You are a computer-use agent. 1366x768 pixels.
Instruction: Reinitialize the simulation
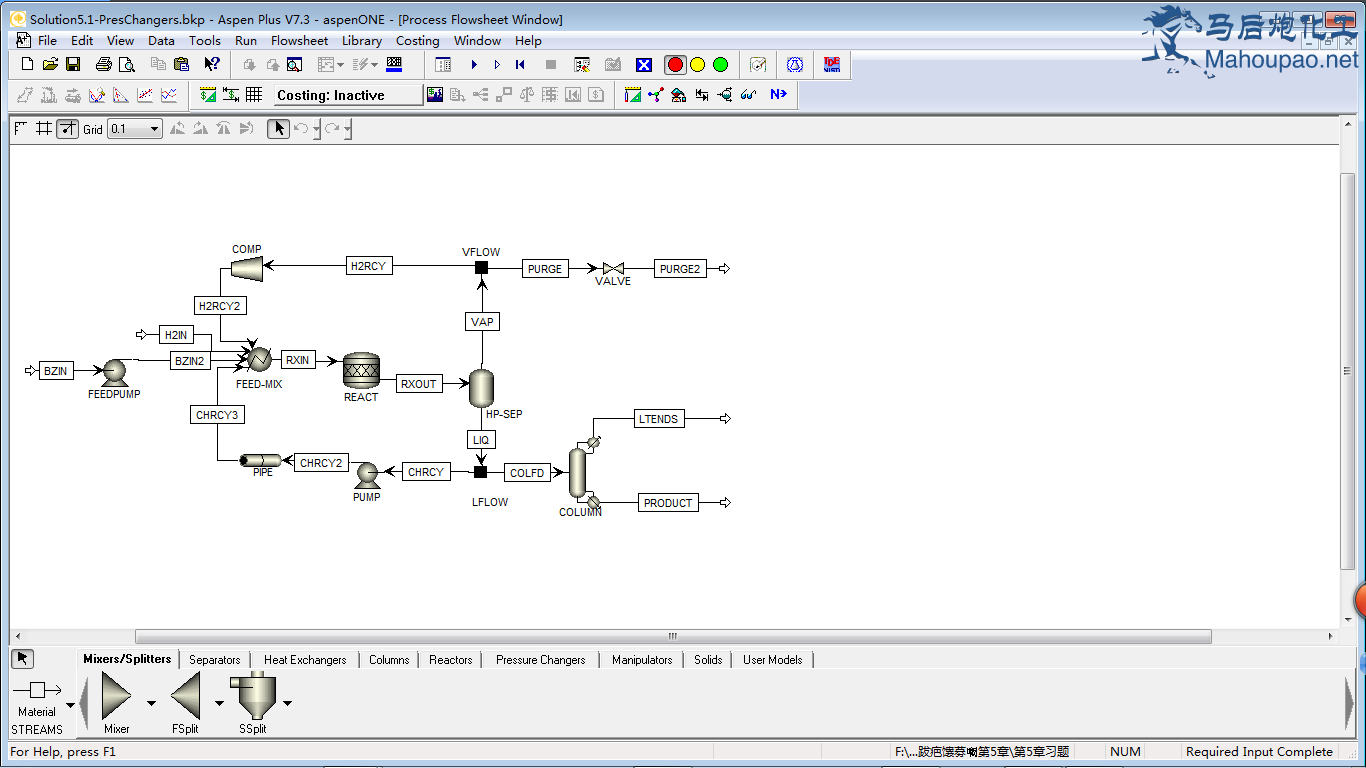click(x=520, y=64)
